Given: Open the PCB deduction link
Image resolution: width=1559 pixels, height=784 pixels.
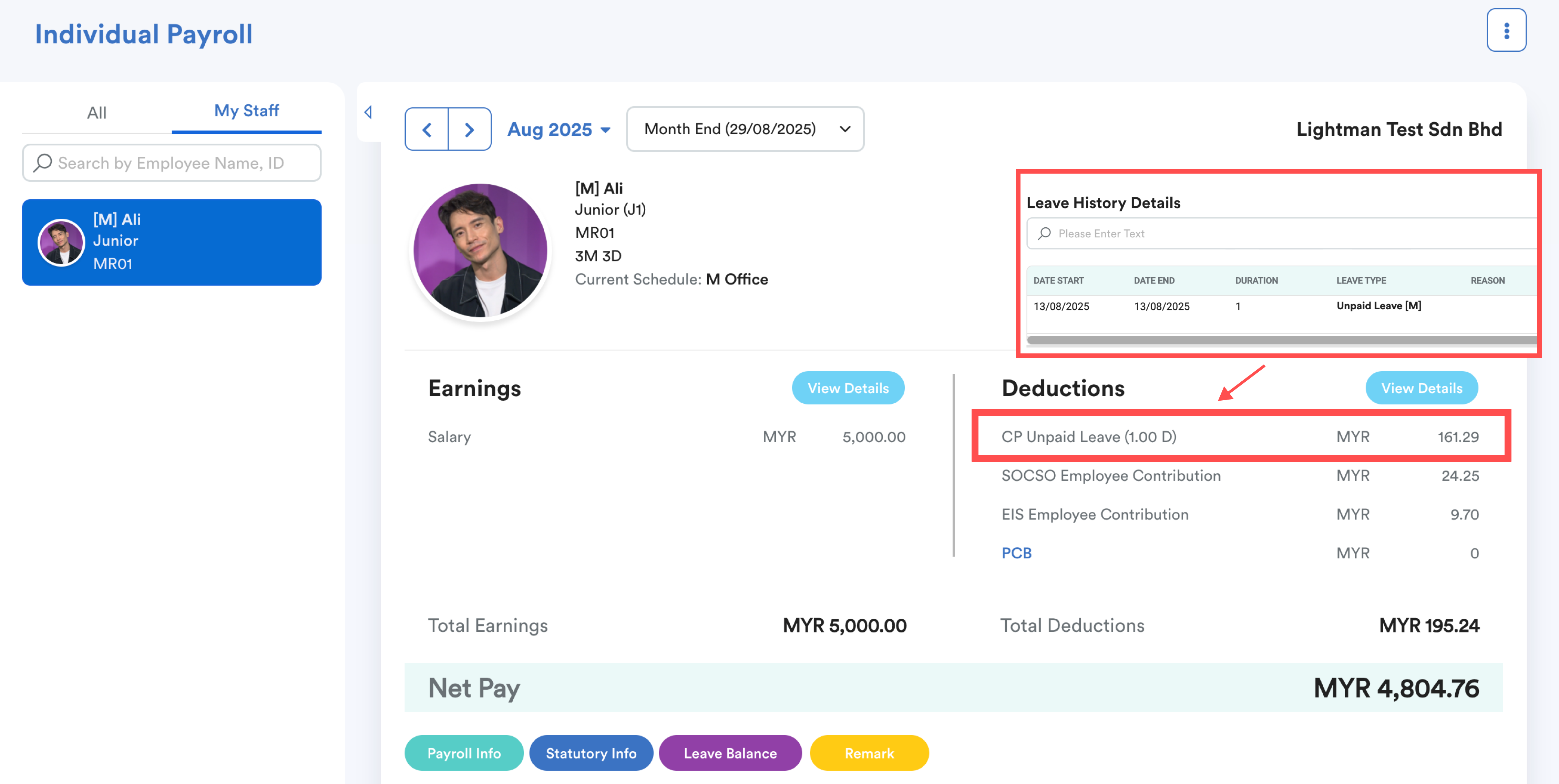Looking at the screenshot, I should click(1016, 553).
